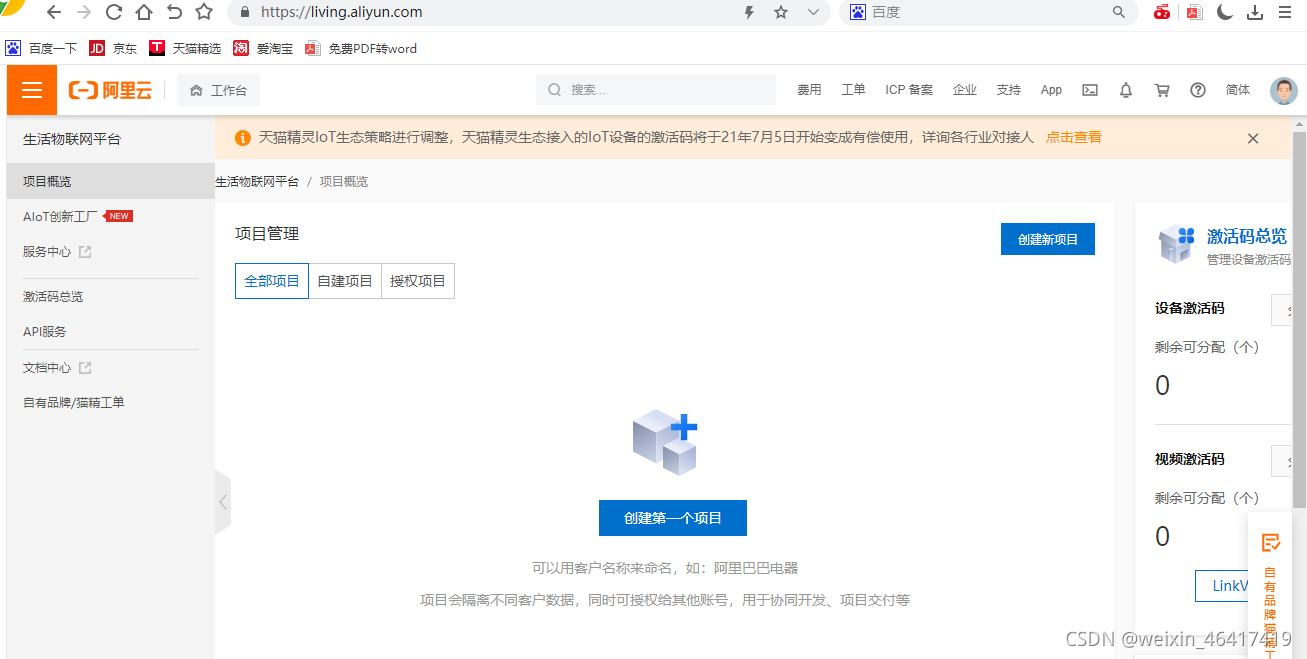The image size is (1307, 659).
Task: Click the cube-plus create project illustration
Action: click(x=665, y=442)
